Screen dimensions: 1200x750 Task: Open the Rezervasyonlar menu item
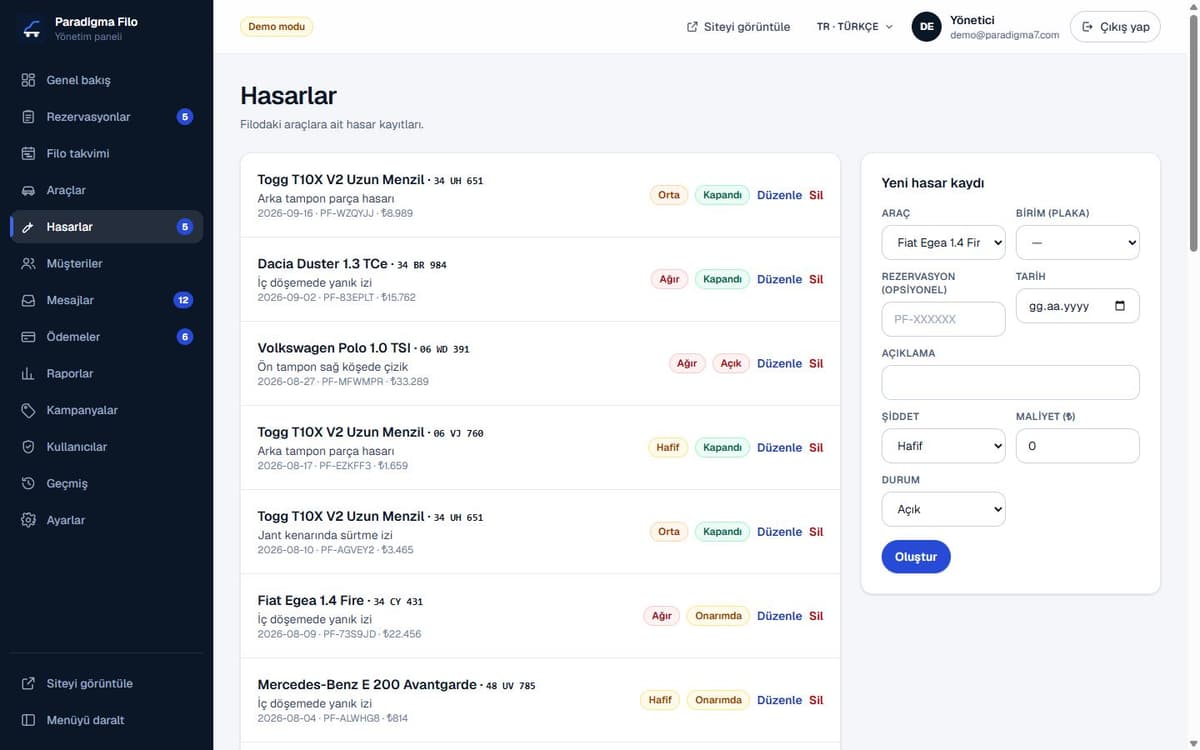pyautogui.click(x=106, y=117)
